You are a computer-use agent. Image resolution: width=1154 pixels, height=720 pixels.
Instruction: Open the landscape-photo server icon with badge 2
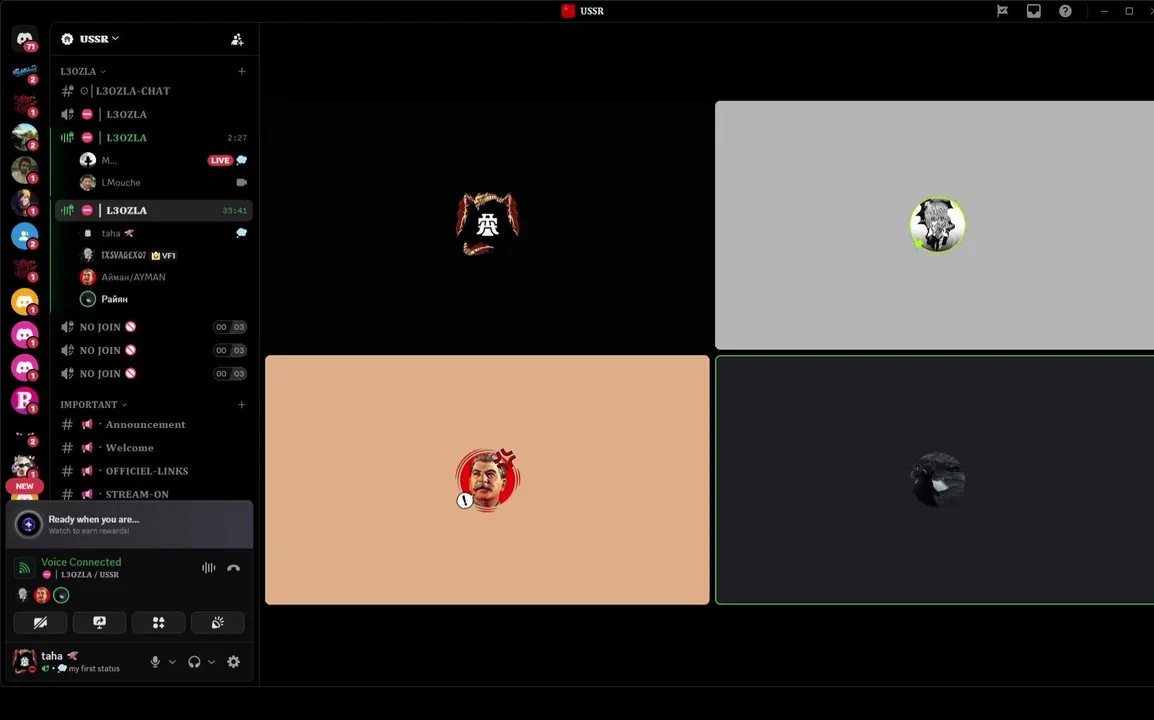click(x=24, y=137)
